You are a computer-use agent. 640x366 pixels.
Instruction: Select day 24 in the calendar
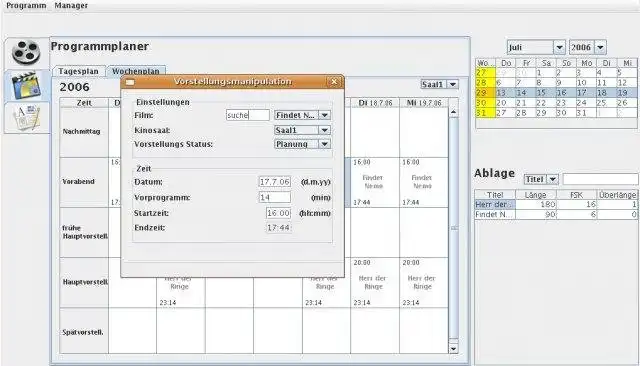(586, 103)
